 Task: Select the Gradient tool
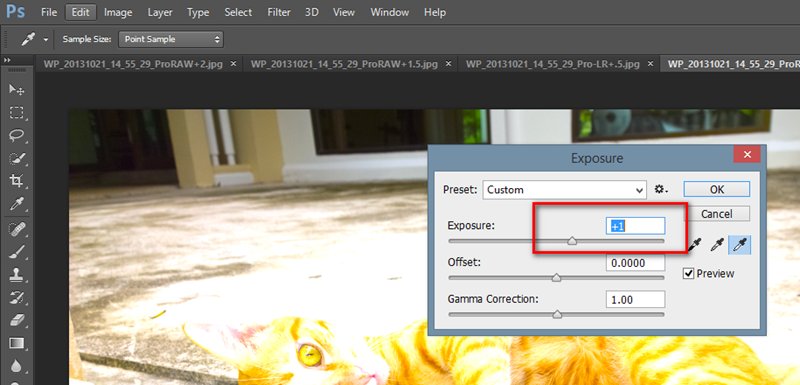pyautogui.click(x=17, y=343)
